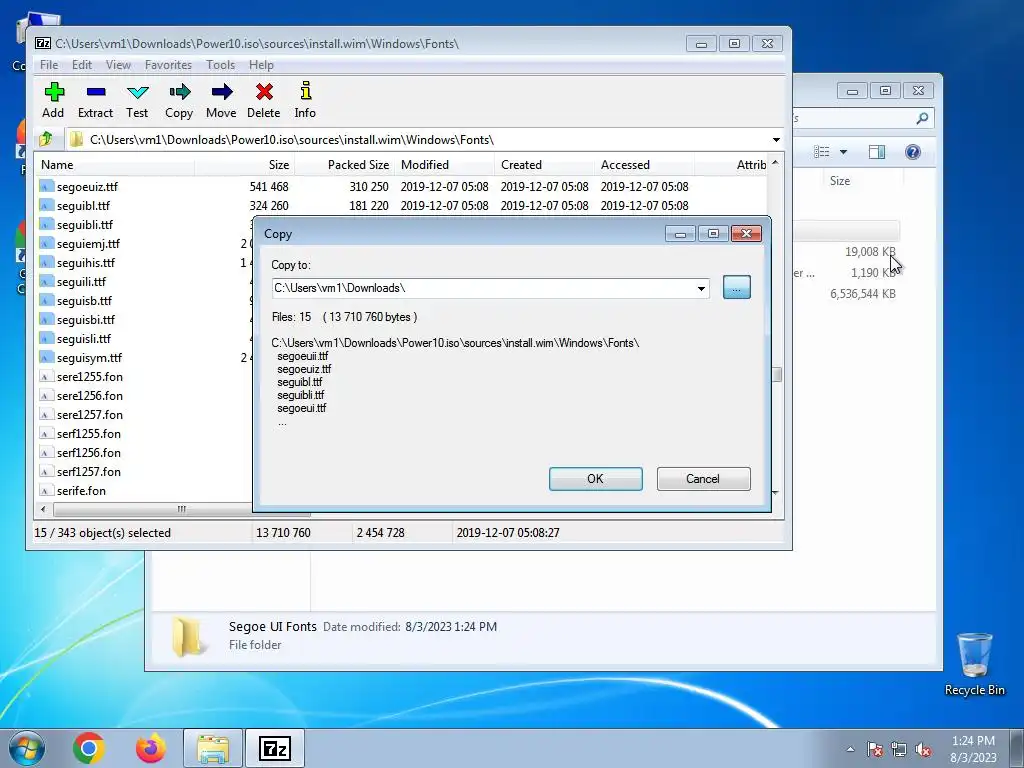Select serf1256.fon in the file list
Screen dimensions: 1024x768
(x=89, y=453)
